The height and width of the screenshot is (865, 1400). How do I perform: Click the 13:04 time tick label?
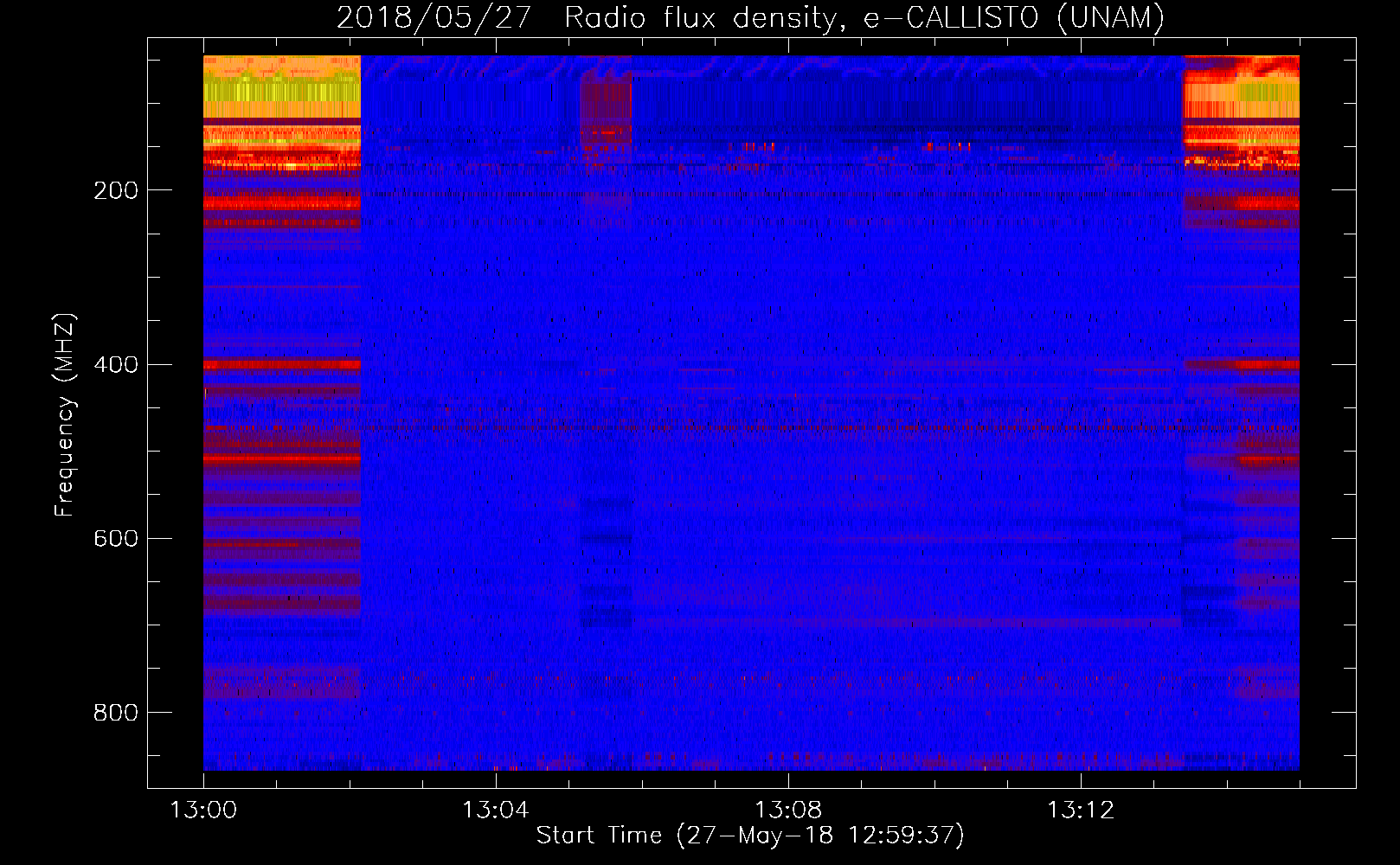pos(495,811)
